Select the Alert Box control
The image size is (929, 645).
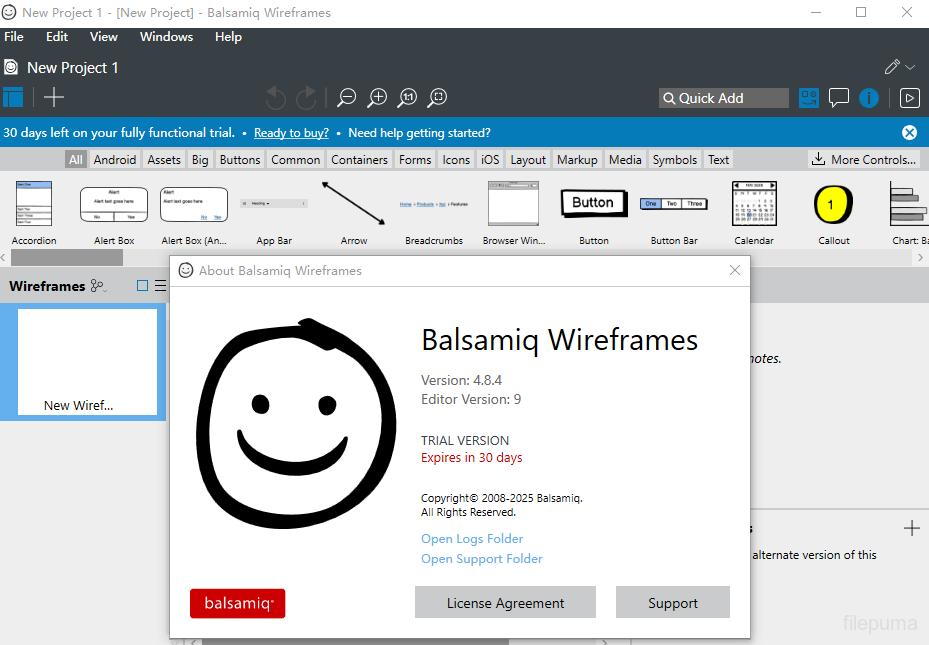(x=114, y=213)
